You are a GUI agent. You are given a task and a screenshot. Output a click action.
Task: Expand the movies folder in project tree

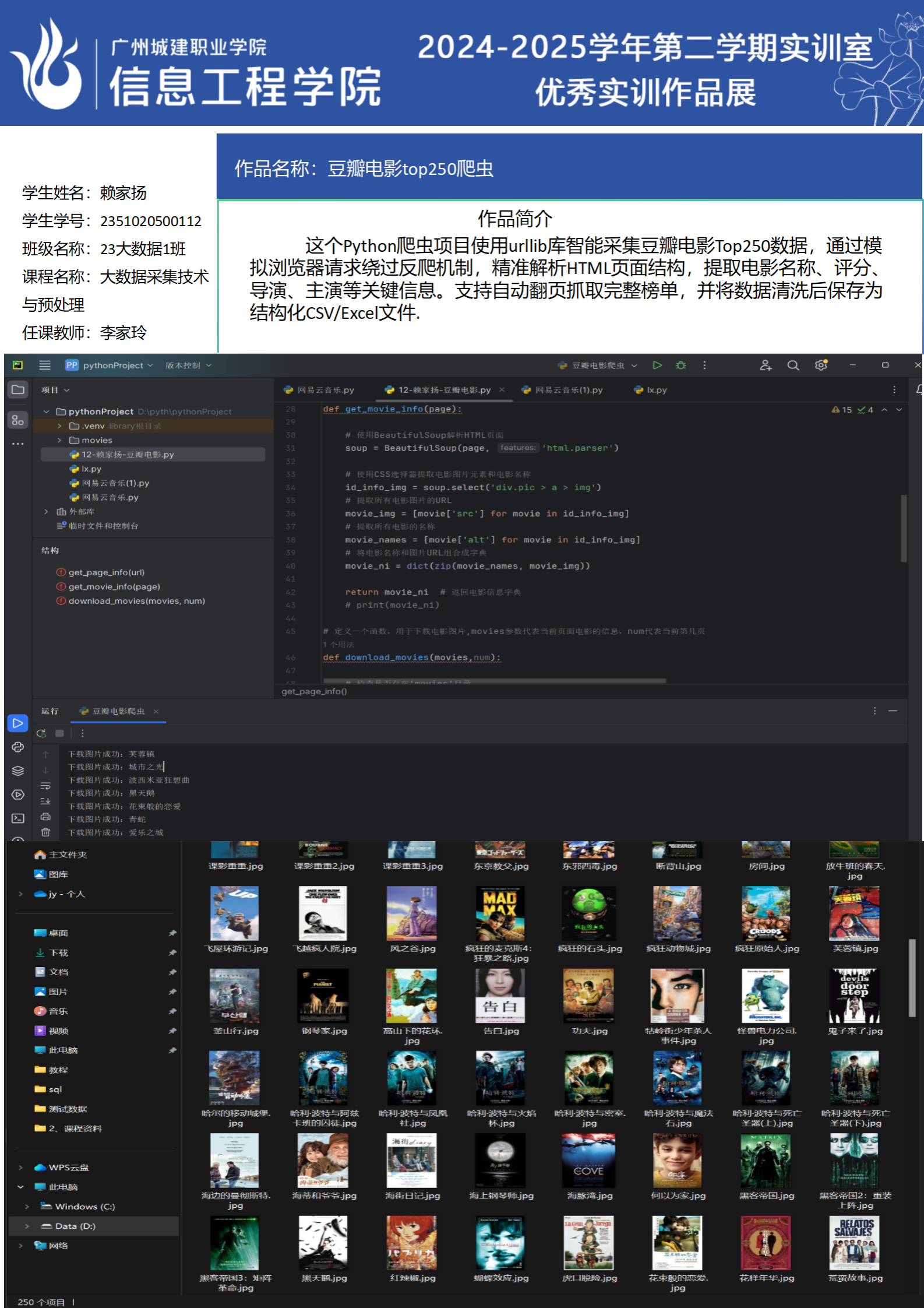point(59,440)
